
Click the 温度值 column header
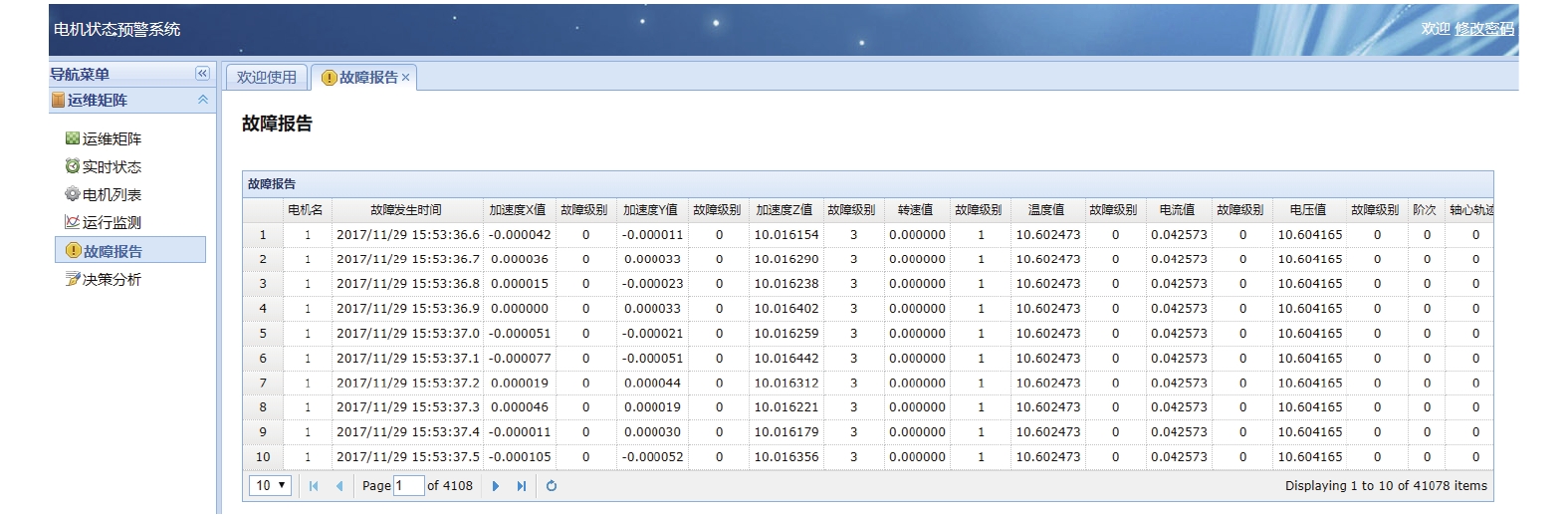click(x=1047, y=209)
